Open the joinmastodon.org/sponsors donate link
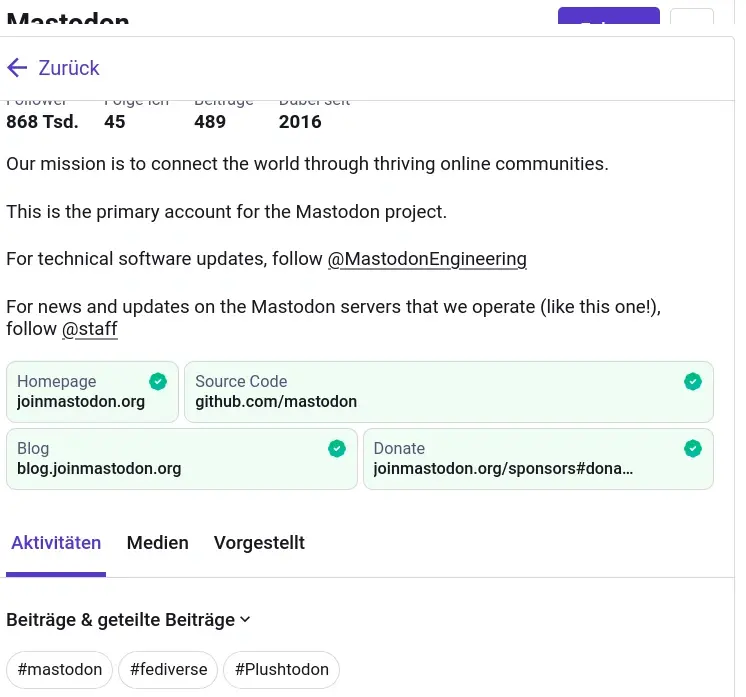This screenshot has height=697, width=746. click(503, 469)
